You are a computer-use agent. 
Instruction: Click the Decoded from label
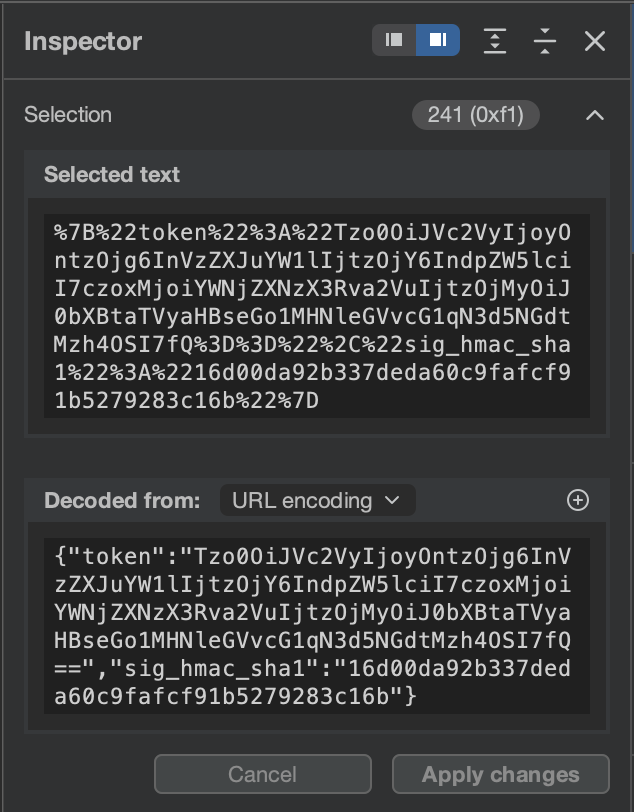(x=122, y=500)
